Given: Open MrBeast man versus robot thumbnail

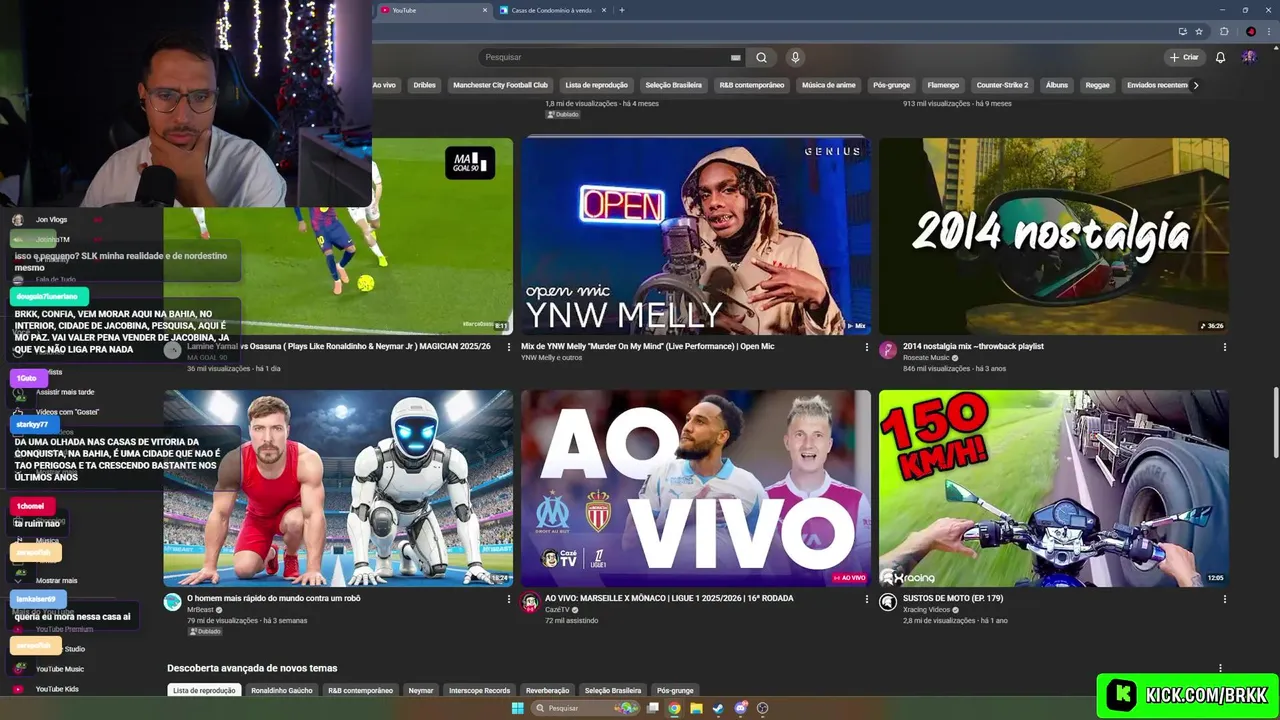Looking at the screenshot, I should point(338,488).
